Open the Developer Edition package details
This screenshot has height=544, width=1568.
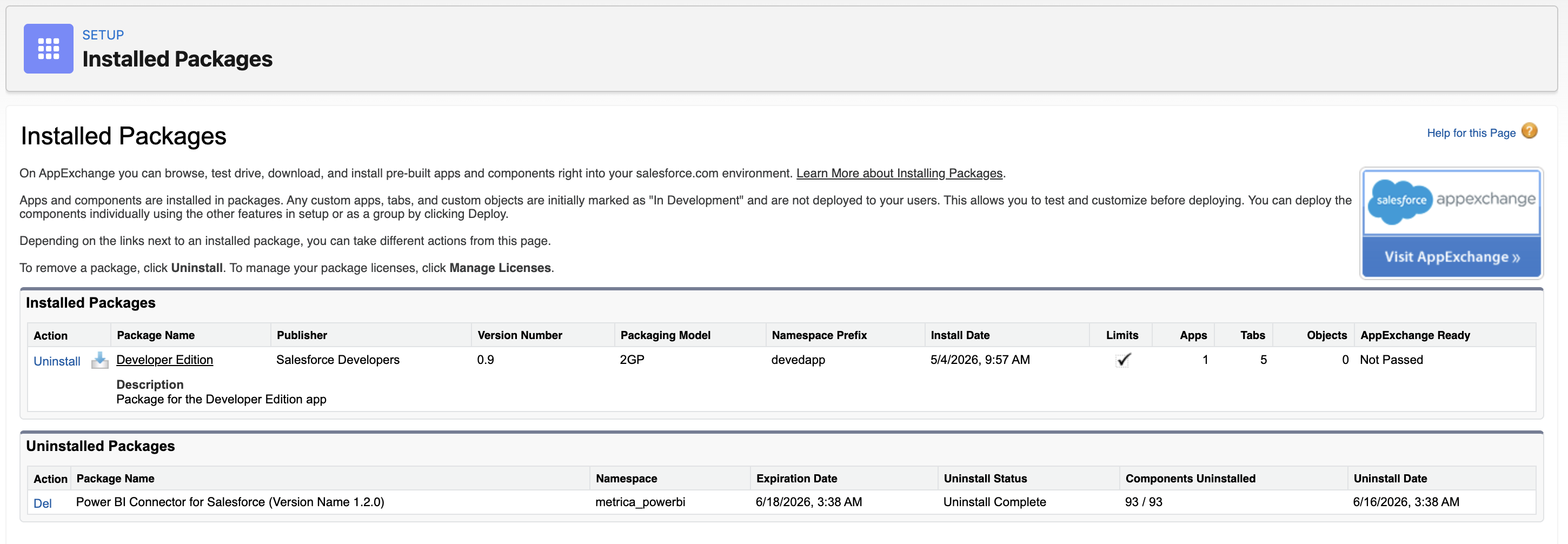tap(164, 360)
